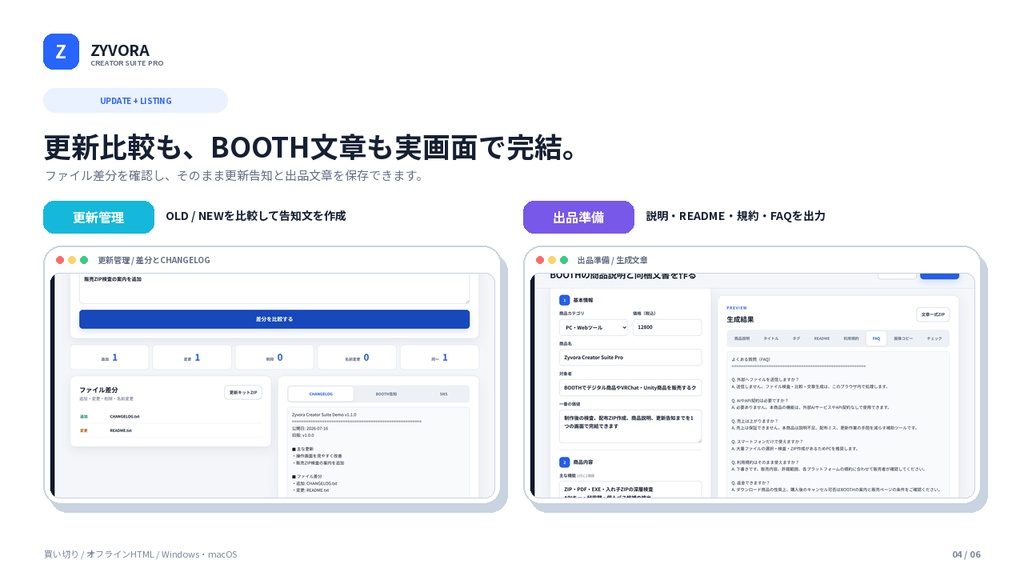The width and height of the screenshot is (1024, 576).
Task: Switch to the CHANGELOG tab
Action: tap(321, 394)
